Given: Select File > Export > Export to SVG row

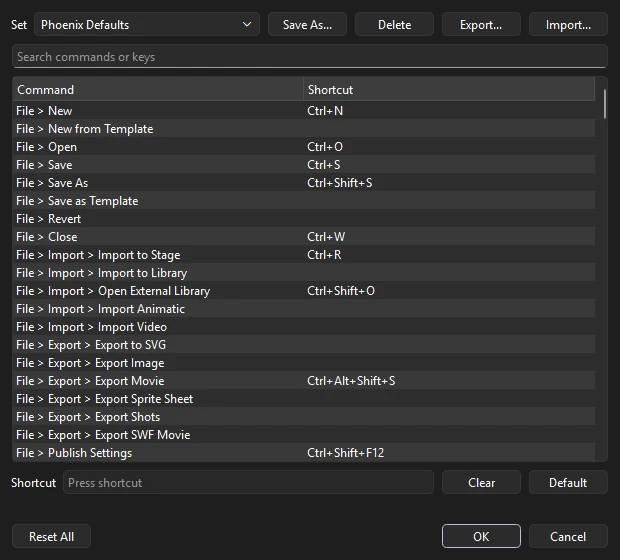Looking at the screenshot, I should [304, 344].
